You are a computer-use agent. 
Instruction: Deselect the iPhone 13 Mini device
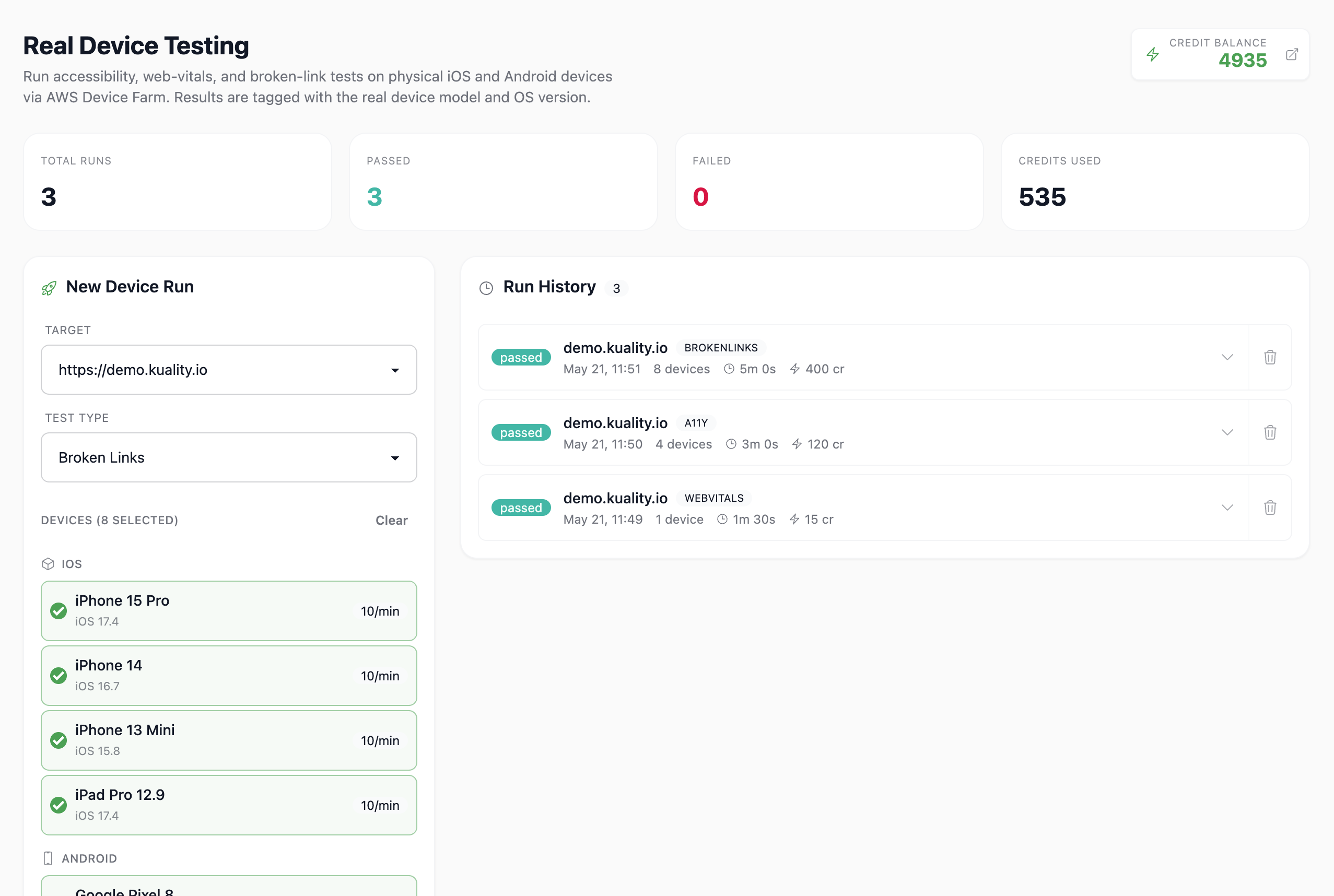[x=229, y=740]
